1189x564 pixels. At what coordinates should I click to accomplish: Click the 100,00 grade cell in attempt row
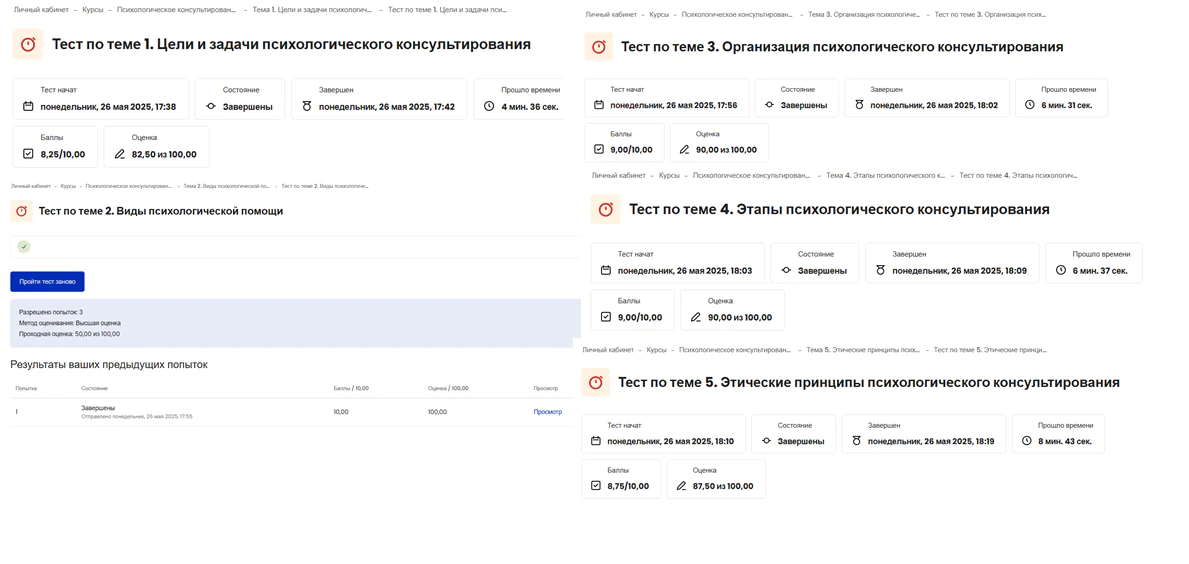tap(438, 412)
